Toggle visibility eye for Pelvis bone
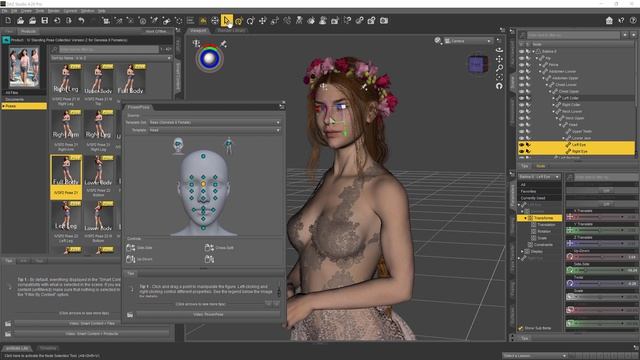 tap(522, 64)
